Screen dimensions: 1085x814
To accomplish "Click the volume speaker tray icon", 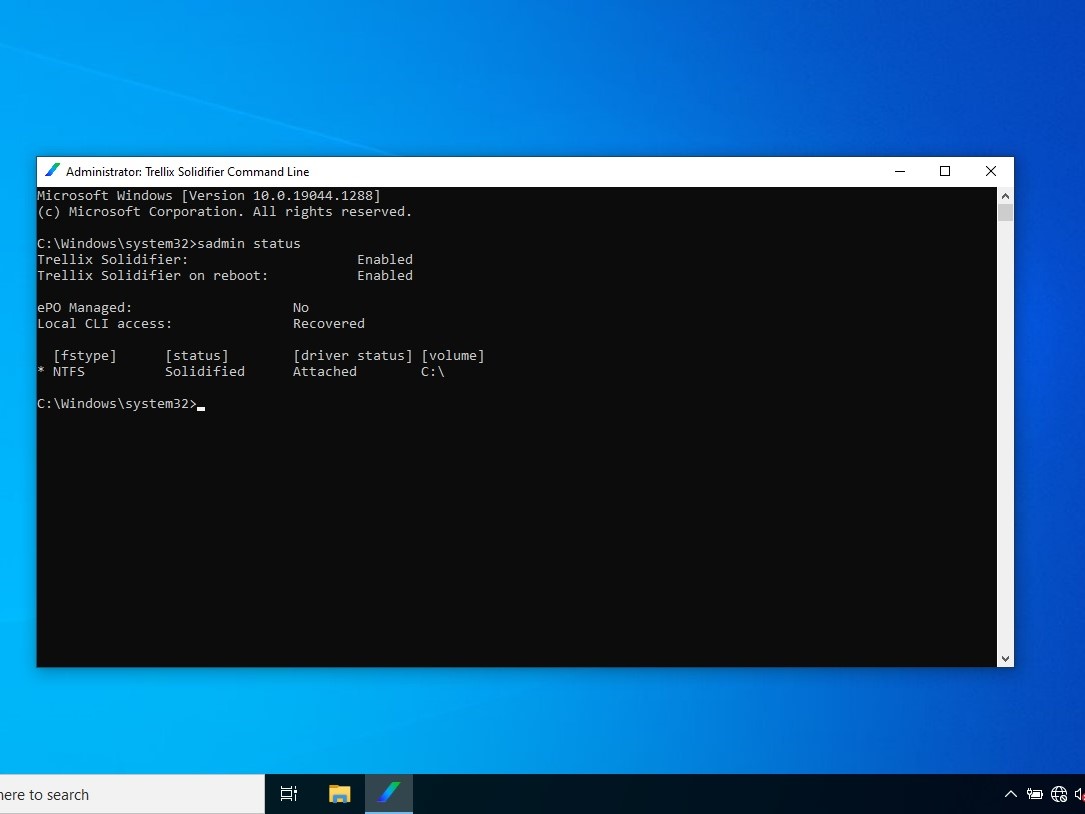I will click(x=1079, y=794).
